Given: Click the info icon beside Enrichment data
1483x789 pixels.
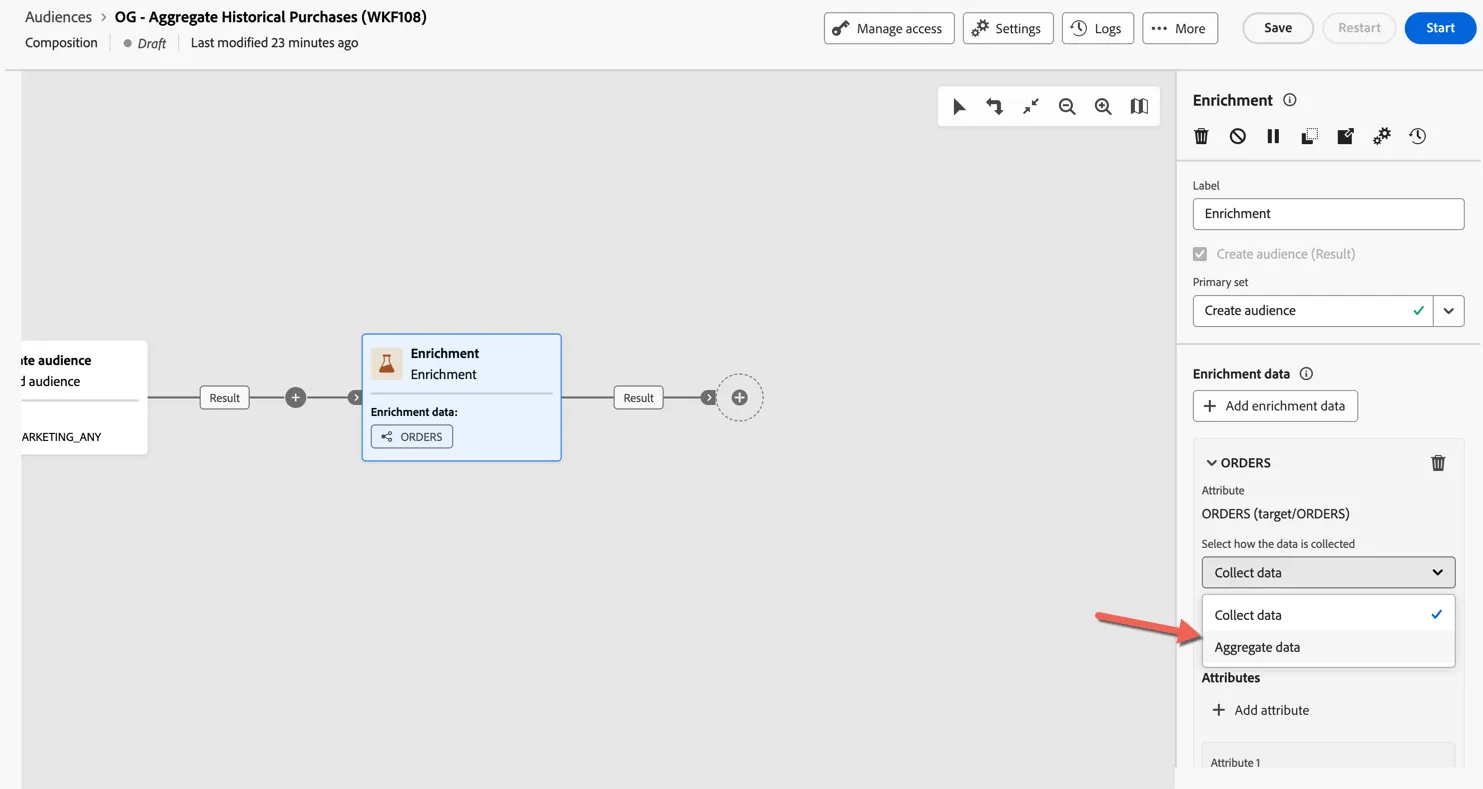Looking at the screenshot, I should pos(1306,374).
